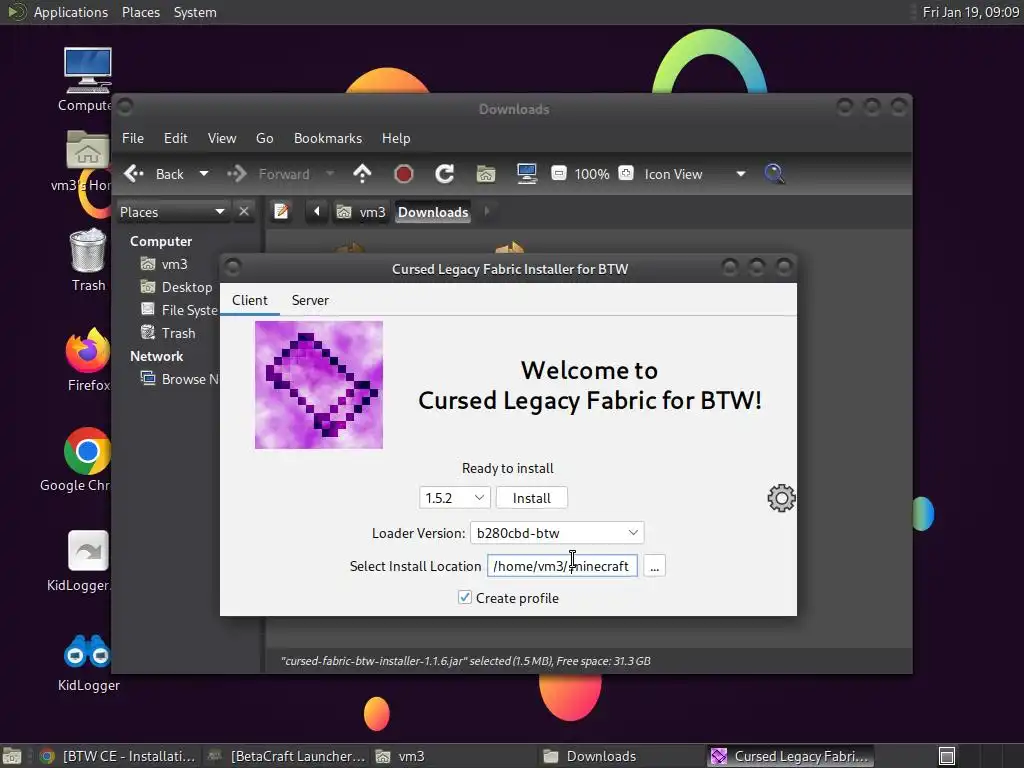Image resolution: width=1024 pixels, height=768 pixels.
Task: Open the Bookmarks menu
Action: tap(328, 138)
